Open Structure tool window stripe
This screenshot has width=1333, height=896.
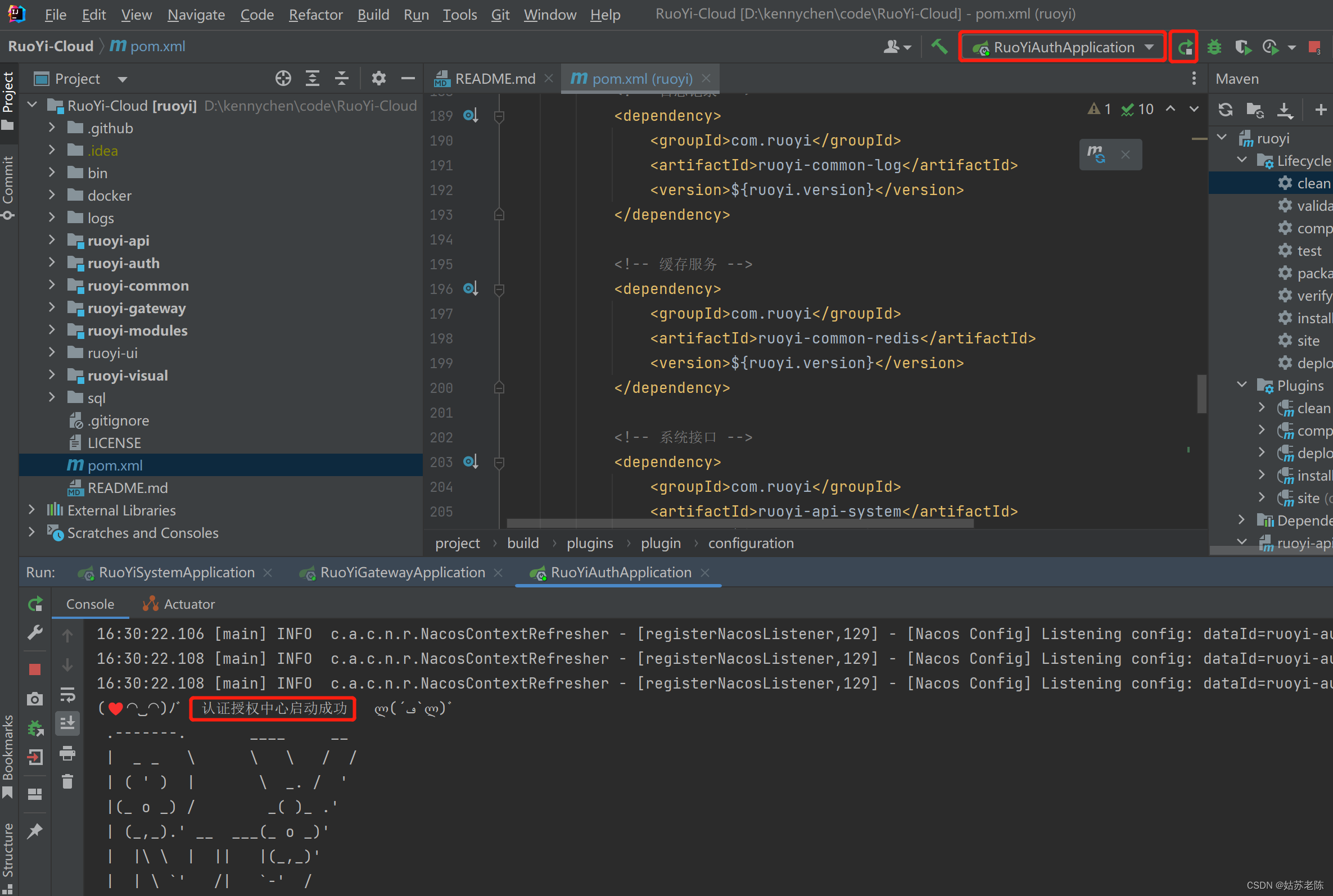coord(8,857)
